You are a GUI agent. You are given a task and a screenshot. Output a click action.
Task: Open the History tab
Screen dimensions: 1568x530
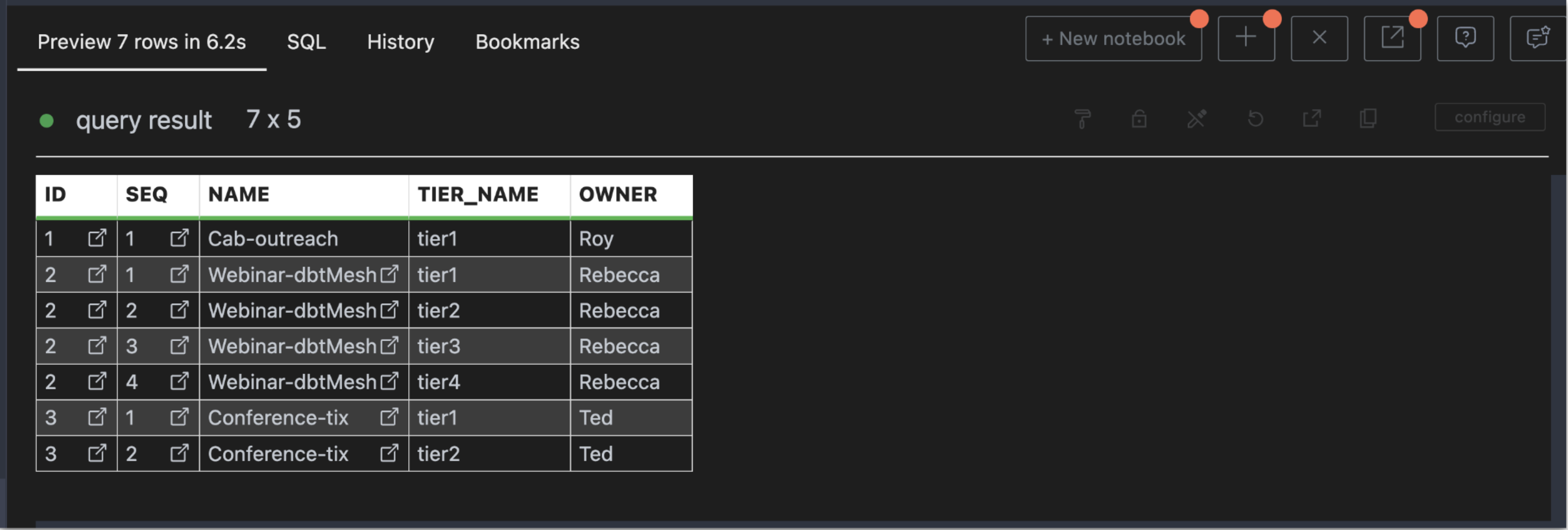pyautogui.click(x=400, y=41)
